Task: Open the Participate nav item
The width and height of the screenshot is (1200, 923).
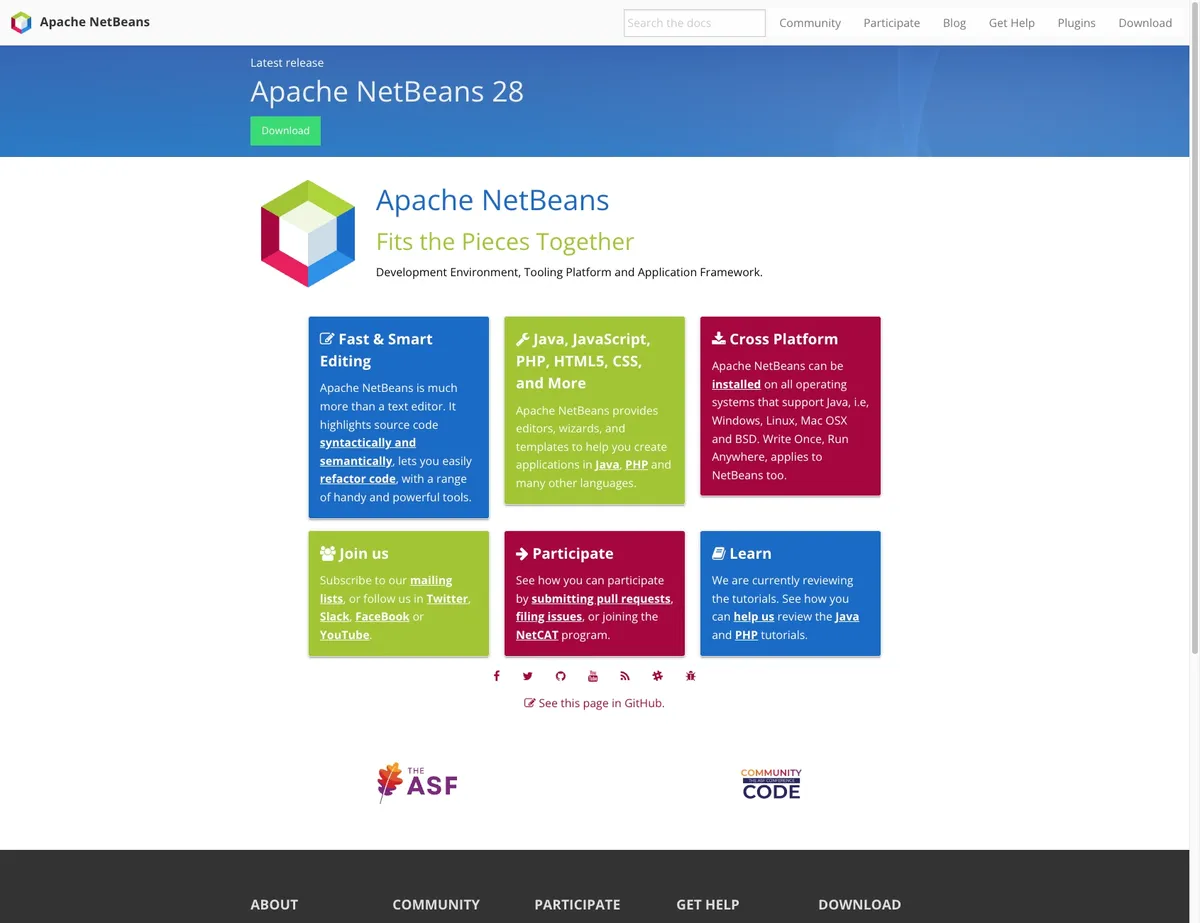Action: pyautogui.click(x=892, y=23)
